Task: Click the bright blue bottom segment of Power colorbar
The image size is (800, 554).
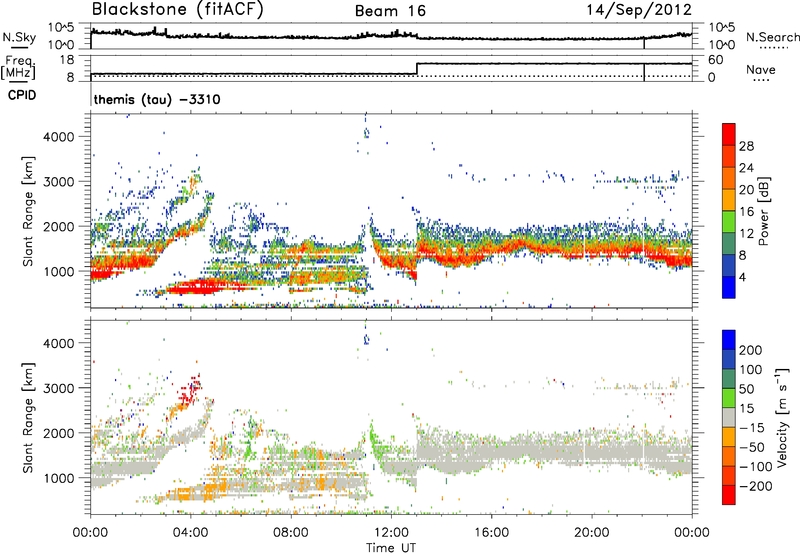Action: pos(729,287)
